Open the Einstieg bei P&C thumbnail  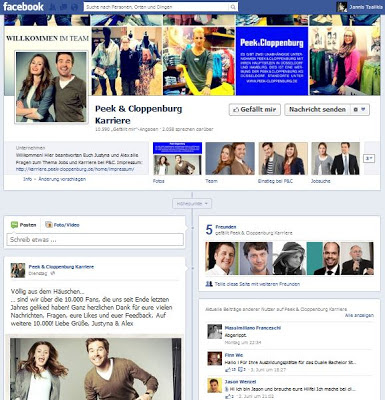coord(283,158)
